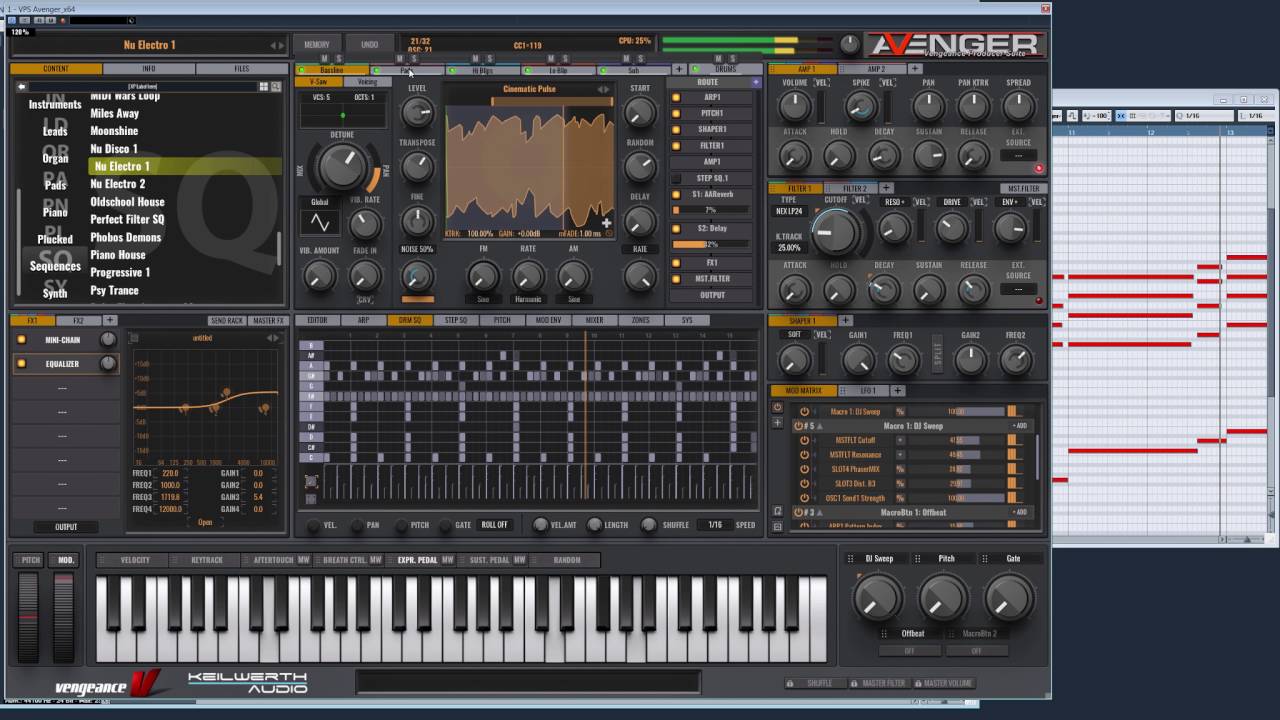Screen dimensions: 1280x720
Task: Click the power icon at top of the mod matrix sidebar
Action: tap(777, 408)
